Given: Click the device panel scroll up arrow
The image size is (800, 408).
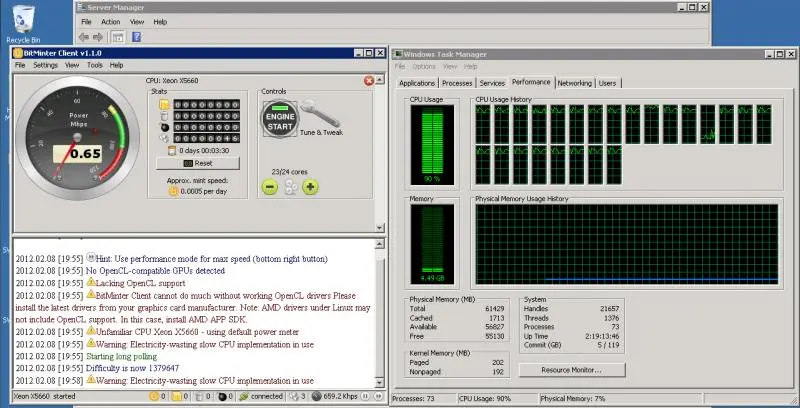Looking at the screenshot, I should [380, 80].
